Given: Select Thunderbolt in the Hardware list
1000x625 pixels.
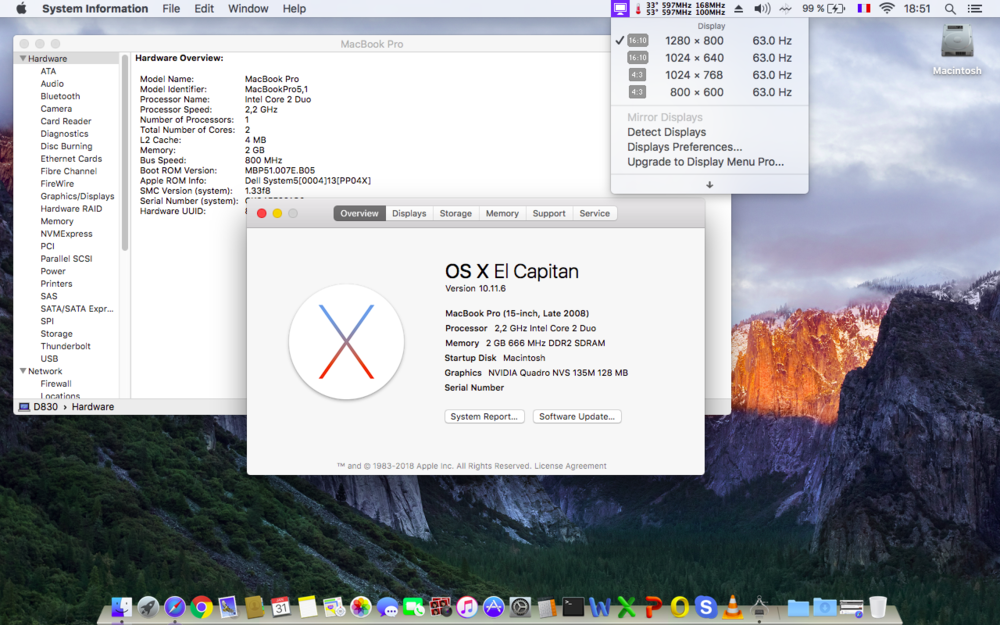Looking at the screenshot, I should pyautogui.click(x=66, y=346).
